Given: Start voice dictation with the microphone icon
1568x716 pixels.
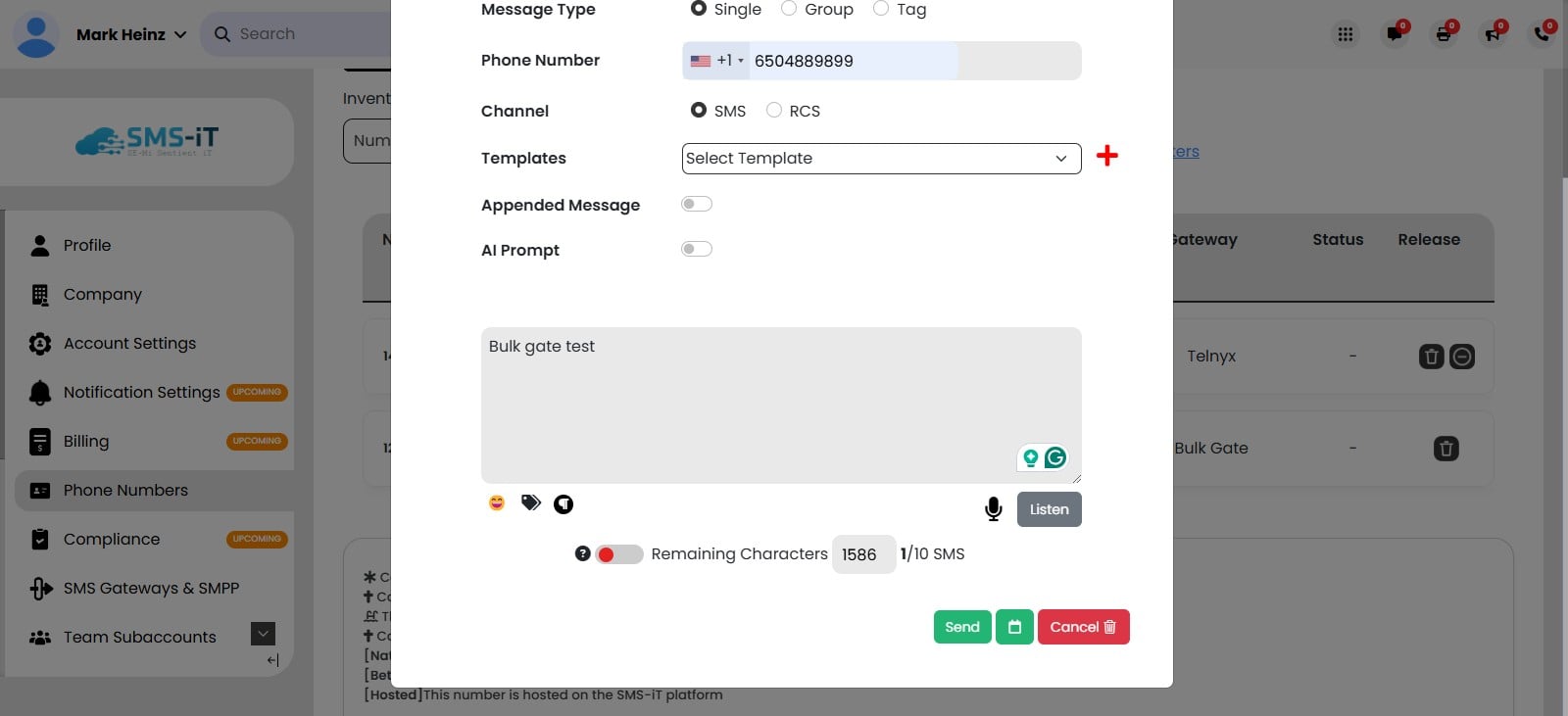Looking at the screenshot, I should (994, 508).
